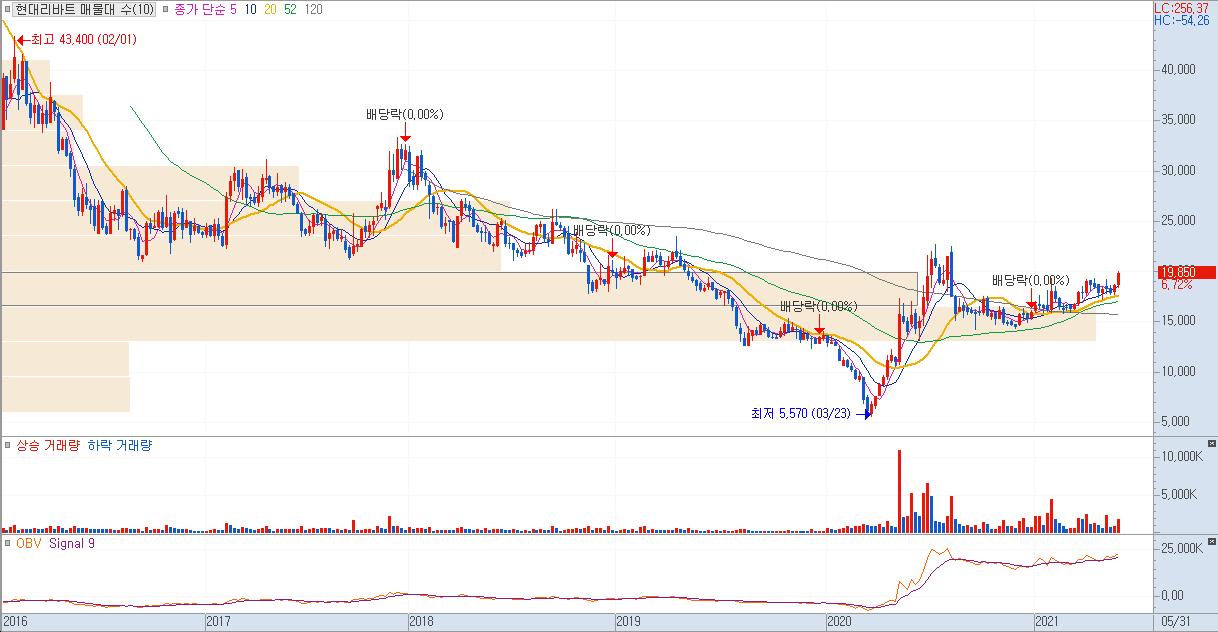
Task: Toggle the small square before 현대리바트 label
Action: click(7, 8)
